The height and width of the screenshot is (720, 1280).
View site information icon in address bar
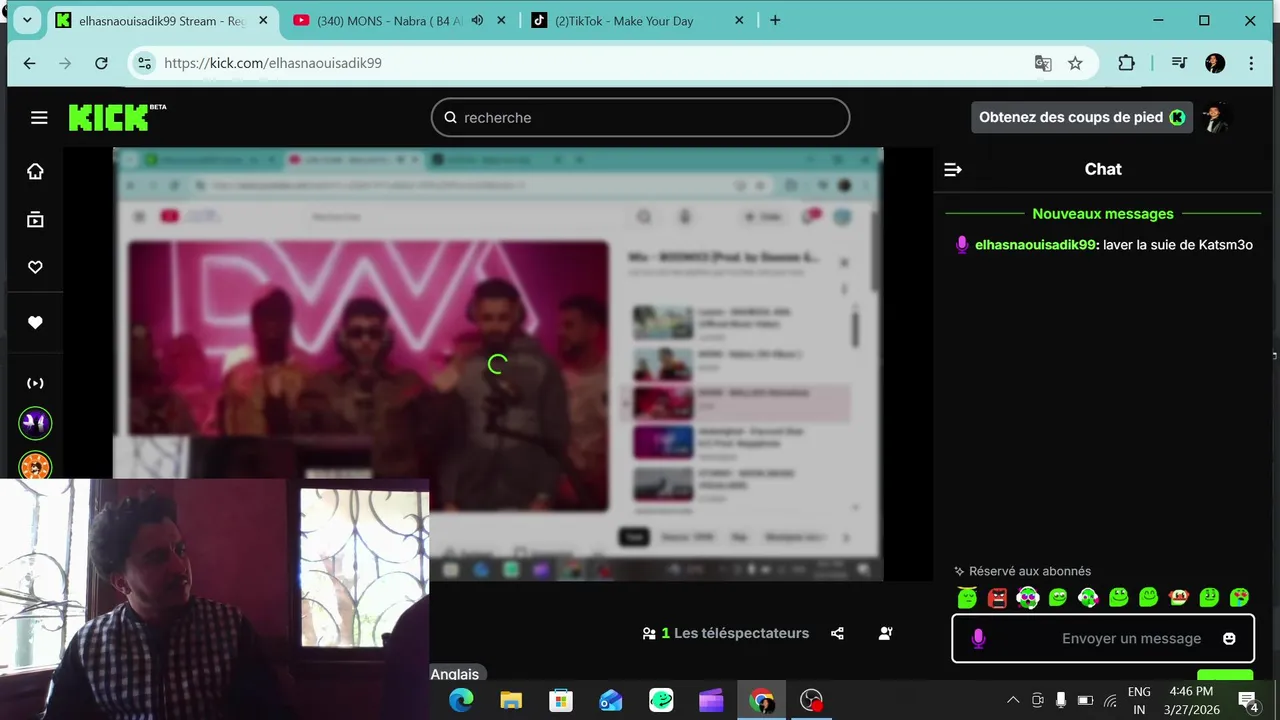144,63
